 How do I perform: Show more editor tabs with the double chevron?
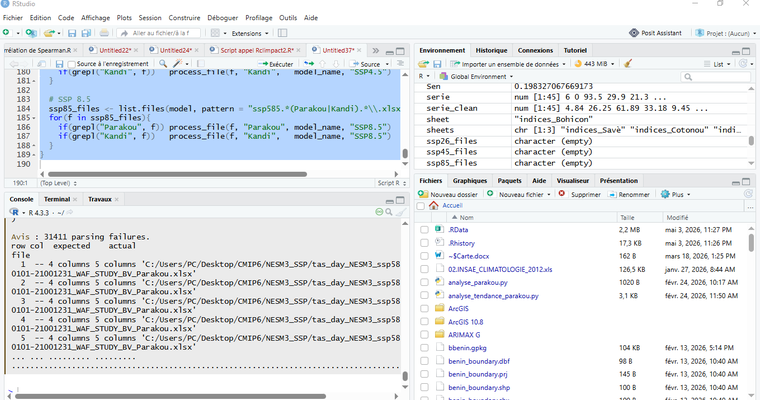tap(376, 50)
